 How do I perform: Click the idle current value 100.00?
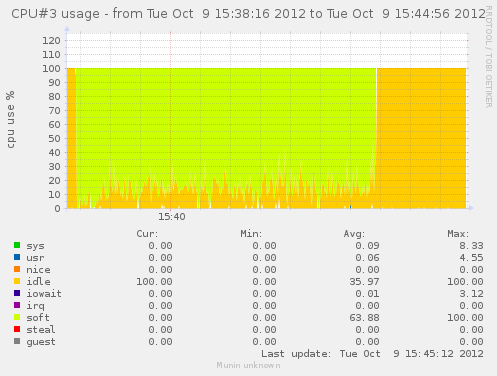tap(154, 282)
